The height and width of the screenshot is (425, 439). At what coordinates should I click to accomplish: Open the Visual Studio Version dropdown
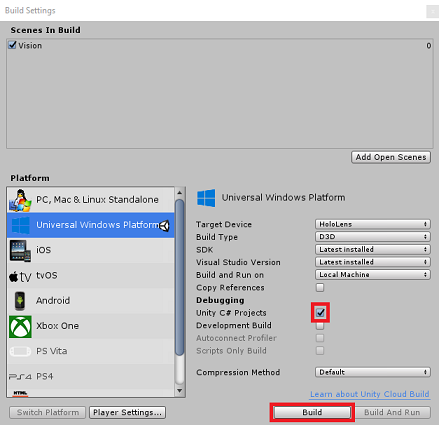373,262
